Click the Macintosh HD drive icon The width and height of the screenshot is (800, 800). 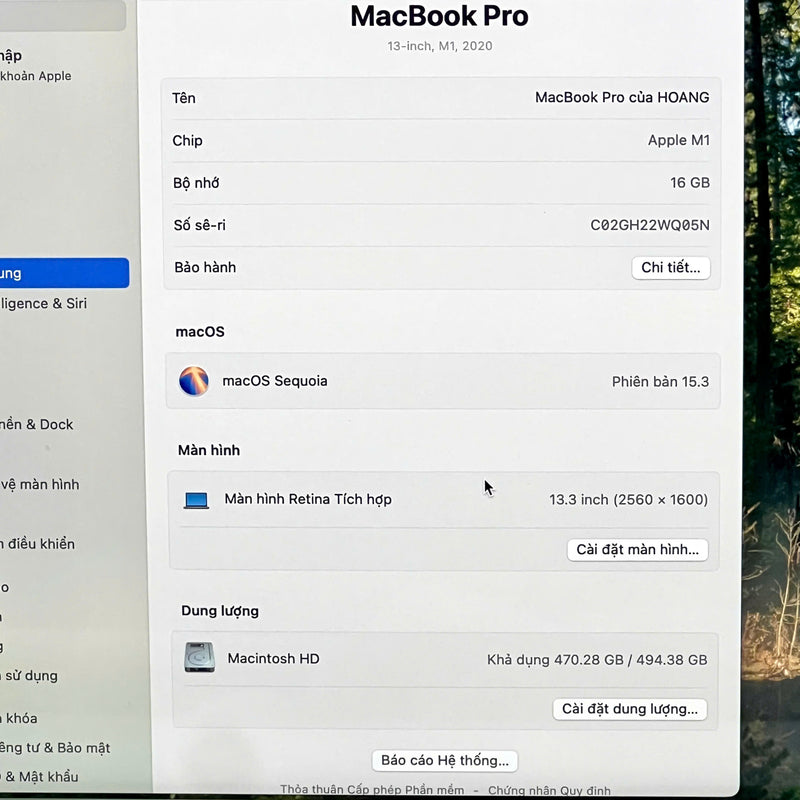pos(199,658)
